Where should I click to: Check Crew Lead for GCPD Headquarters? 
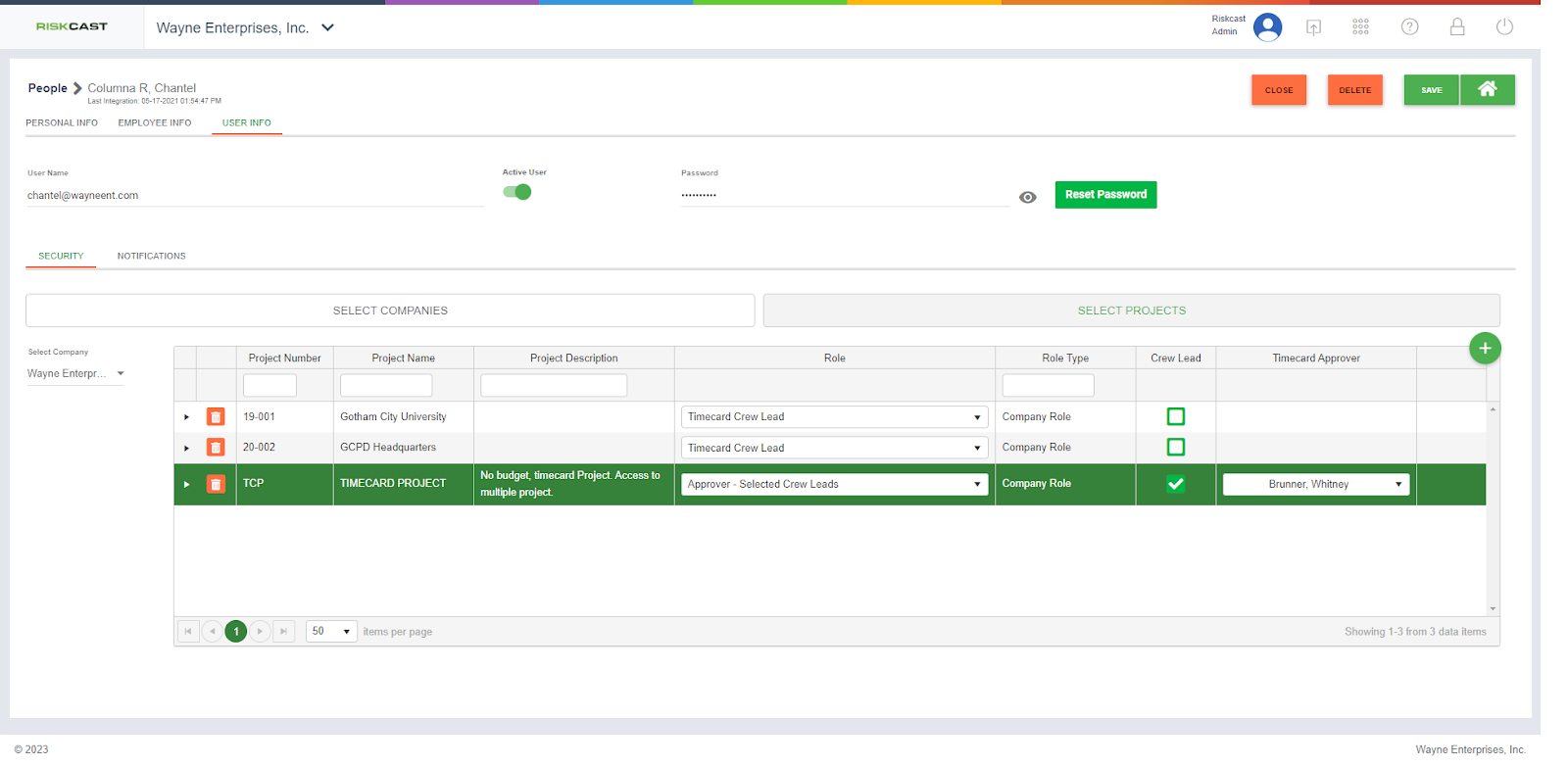[x=1176, y=447]
